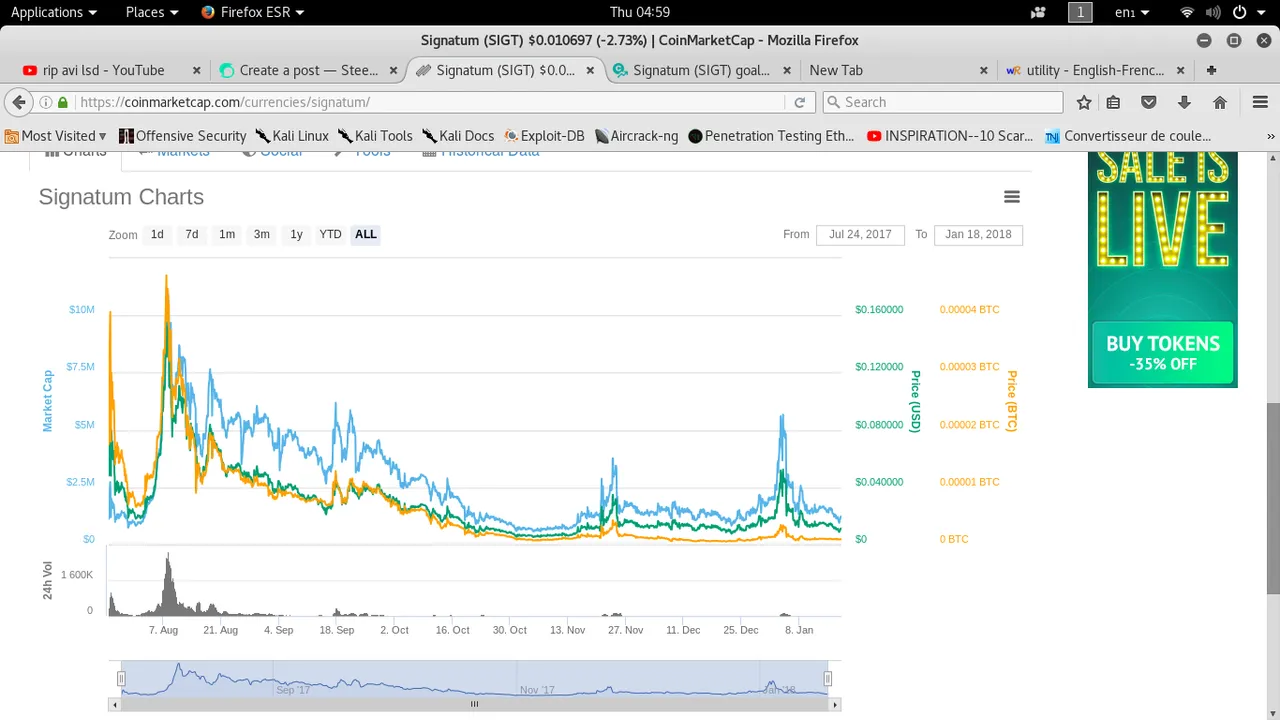The image size is (1280, 720).
Task: Switch to the 'Signatum (SIGT) goal...' tab
Action: 702,70
